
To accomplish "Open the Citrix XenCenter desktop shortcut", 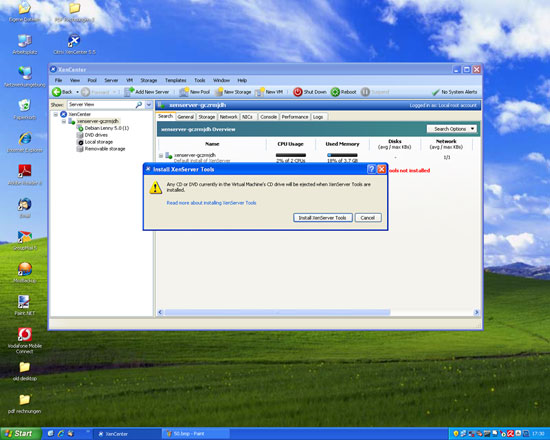I will coord(74,45).
